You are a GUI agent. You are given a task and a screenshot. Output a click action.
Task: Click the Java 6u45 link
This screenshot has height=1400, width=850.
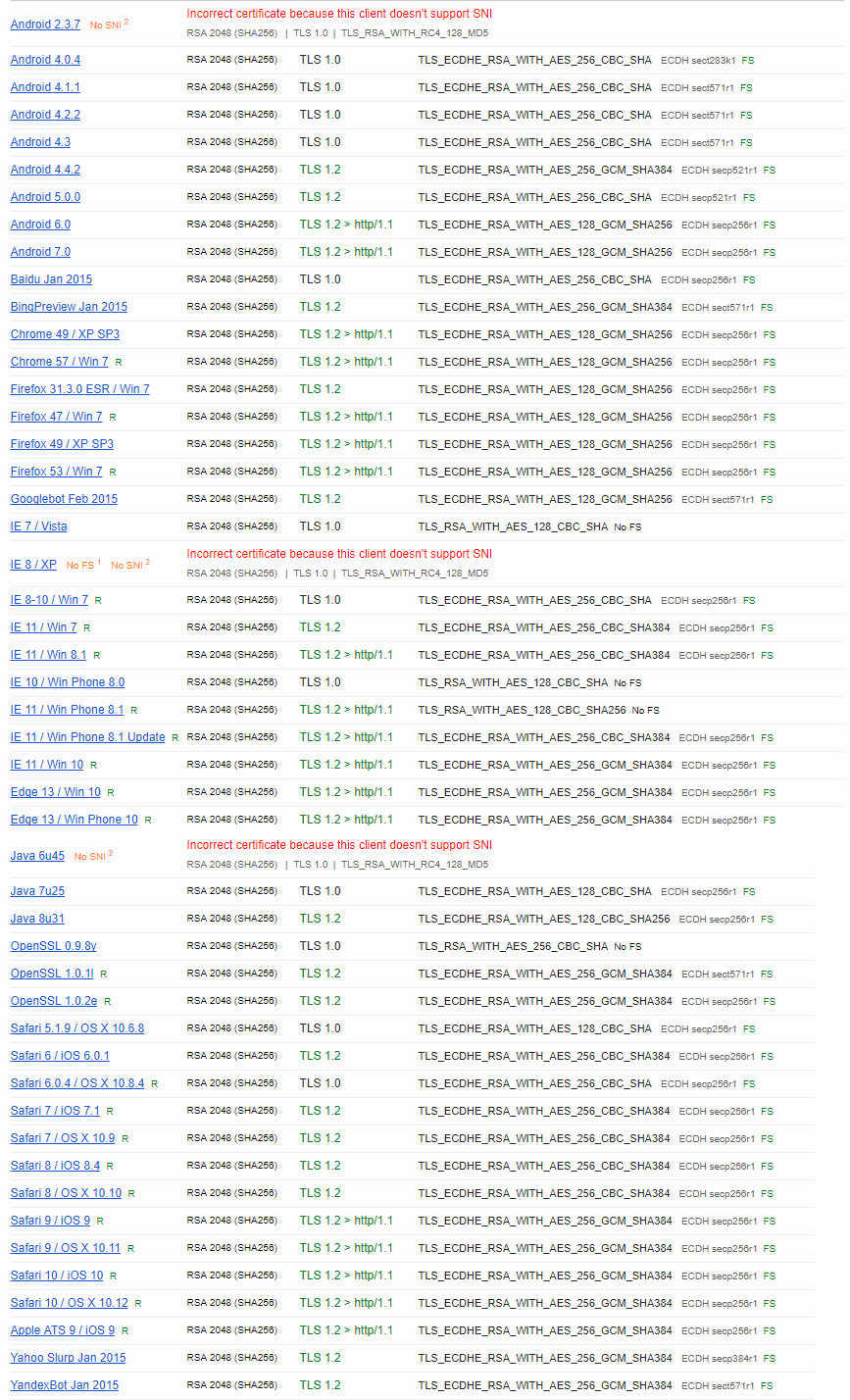[x=37, y=856]
